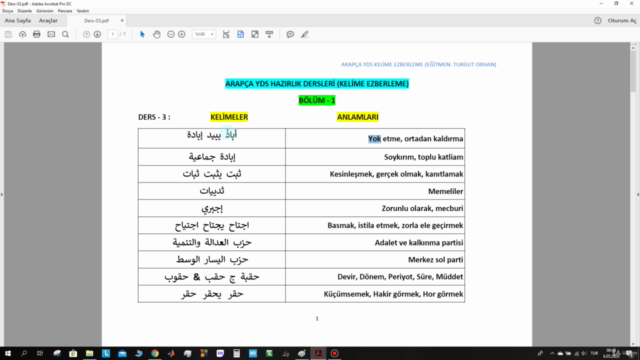Open File Explorer from the taskbar

[x=89, y=353]
